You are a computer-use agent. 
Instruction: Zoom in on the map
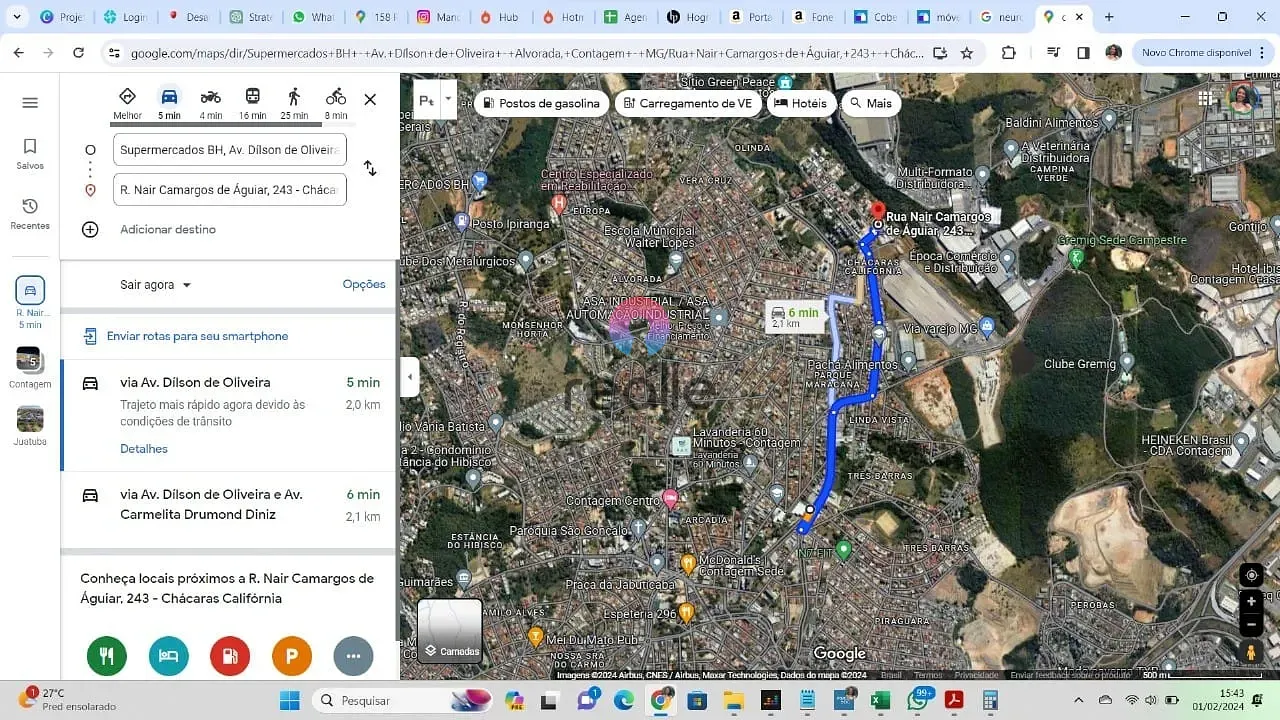pos(1251,602)
